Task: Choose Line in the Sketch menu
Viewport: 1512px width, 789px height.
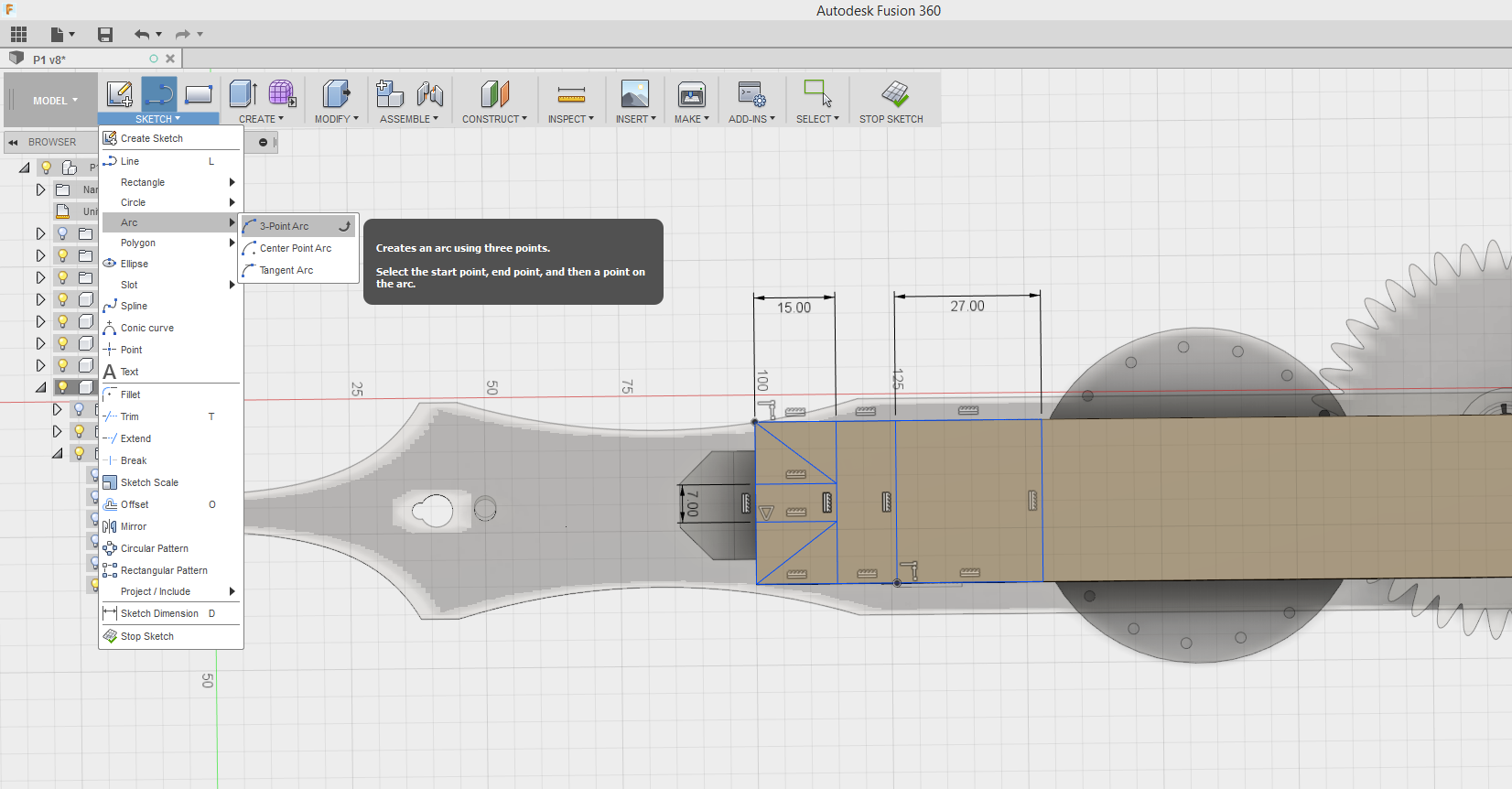Action: [171, 161]
